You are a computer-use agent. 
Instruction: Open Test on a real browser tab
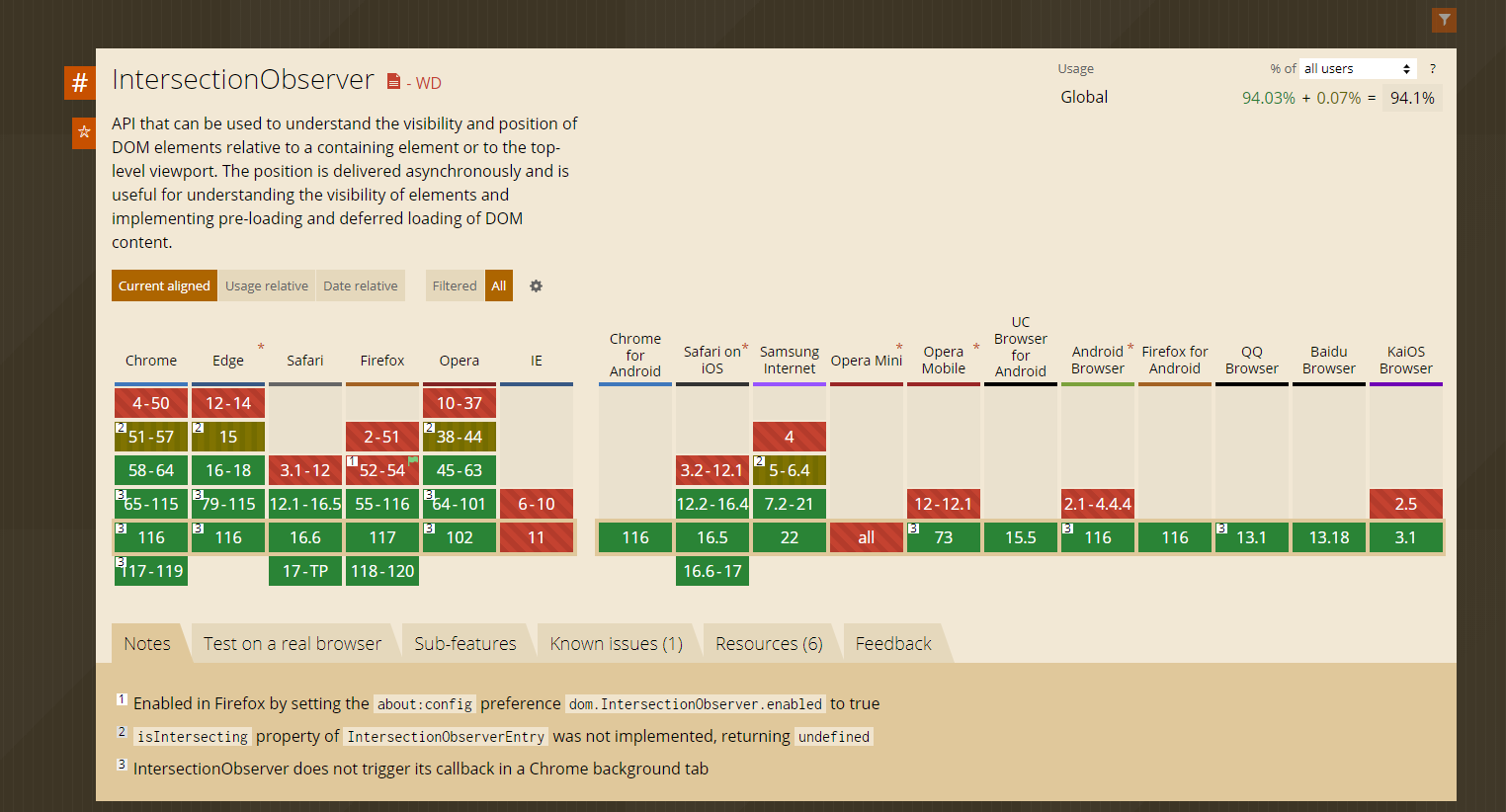[x=293, y=643]
